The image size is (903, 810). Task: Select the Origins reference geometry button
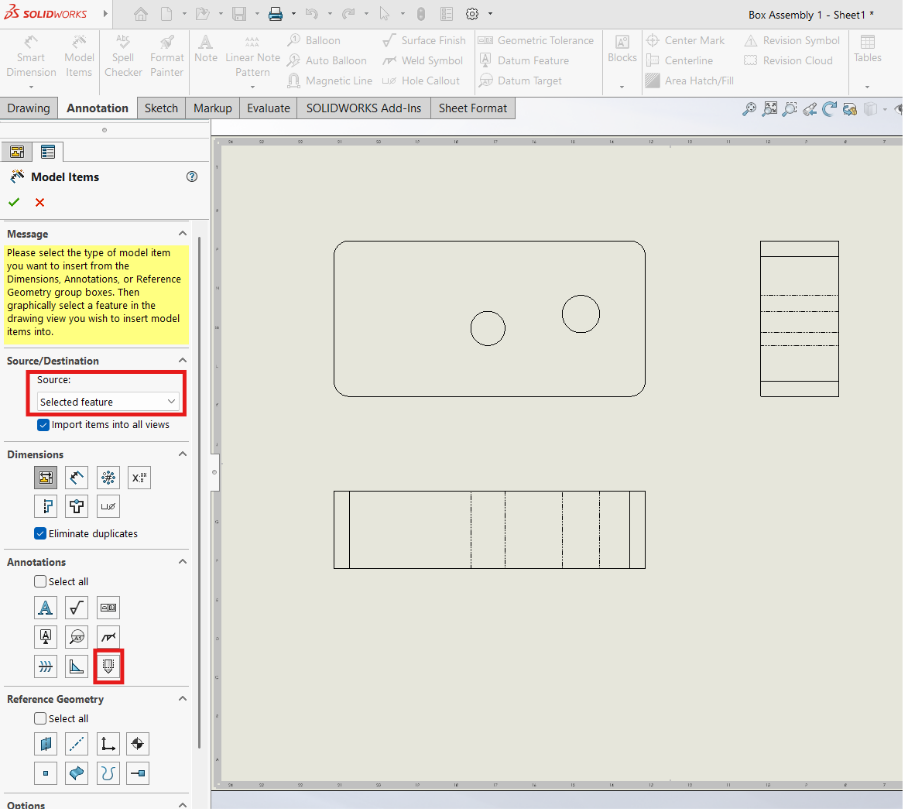pyautogui.click(x=108, y=744)
